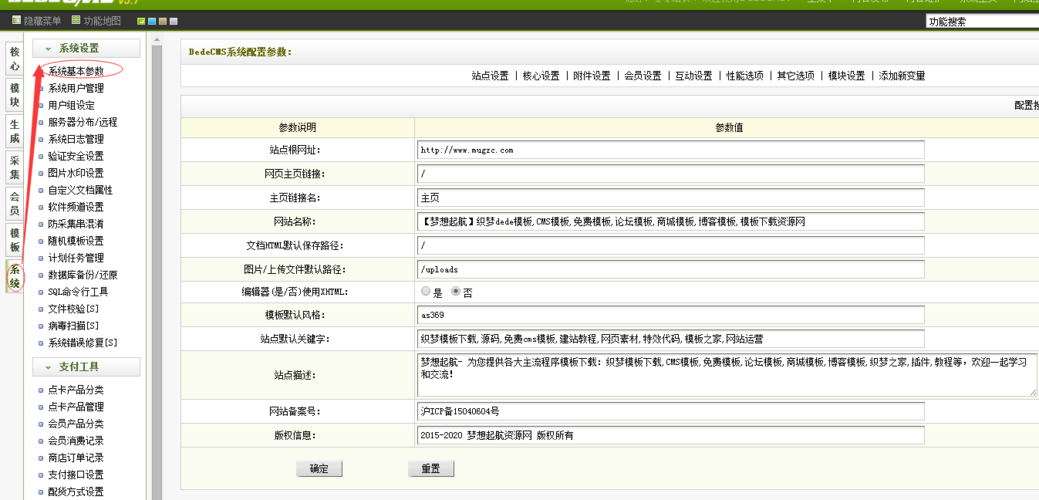
Task: Open 服务器分布/远程 in the menu
Action: [x=82, y=122]
